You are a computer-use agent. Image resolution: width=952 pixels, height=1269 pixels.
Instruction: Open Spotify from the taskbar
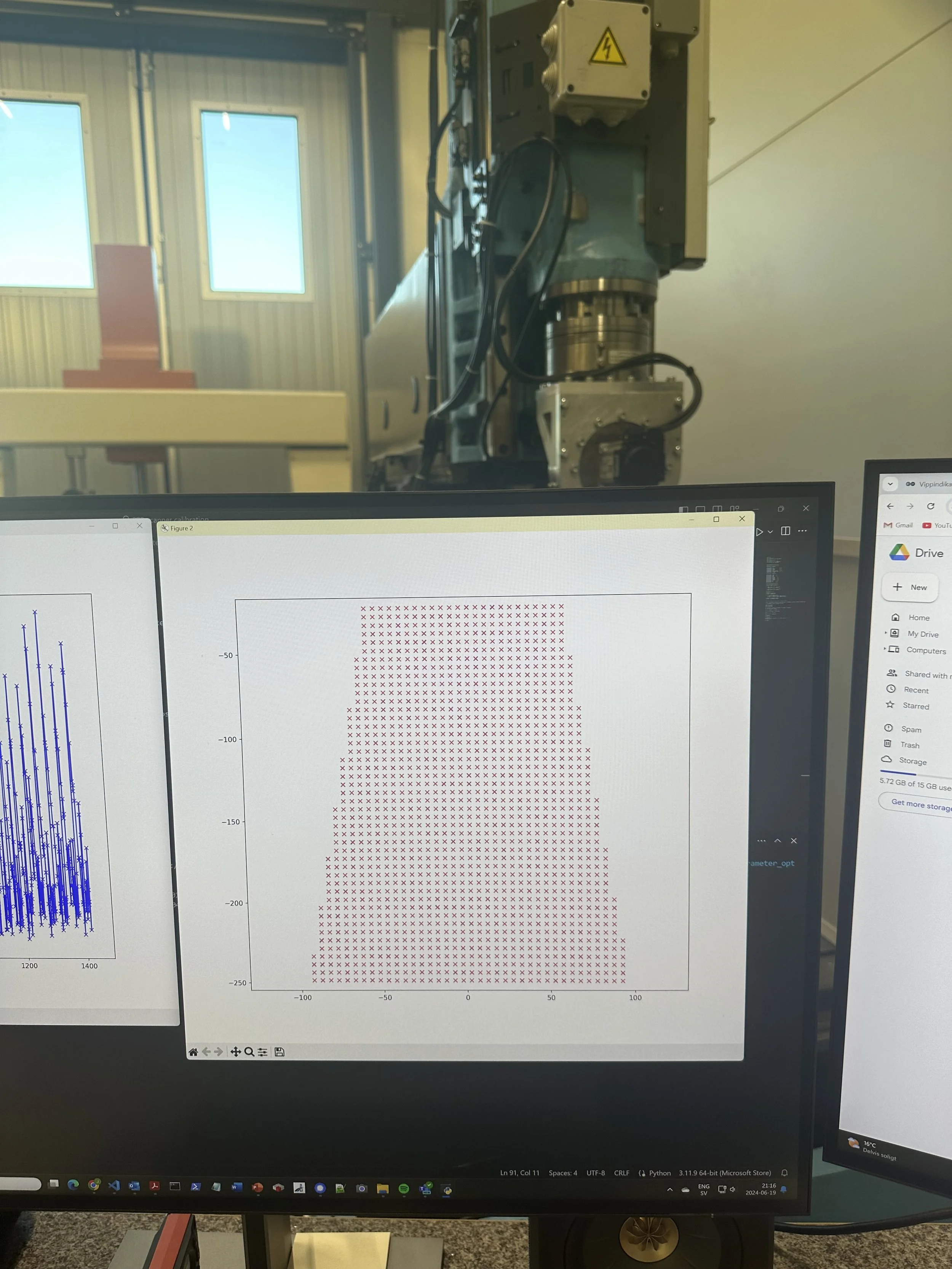coord(403,1189)
